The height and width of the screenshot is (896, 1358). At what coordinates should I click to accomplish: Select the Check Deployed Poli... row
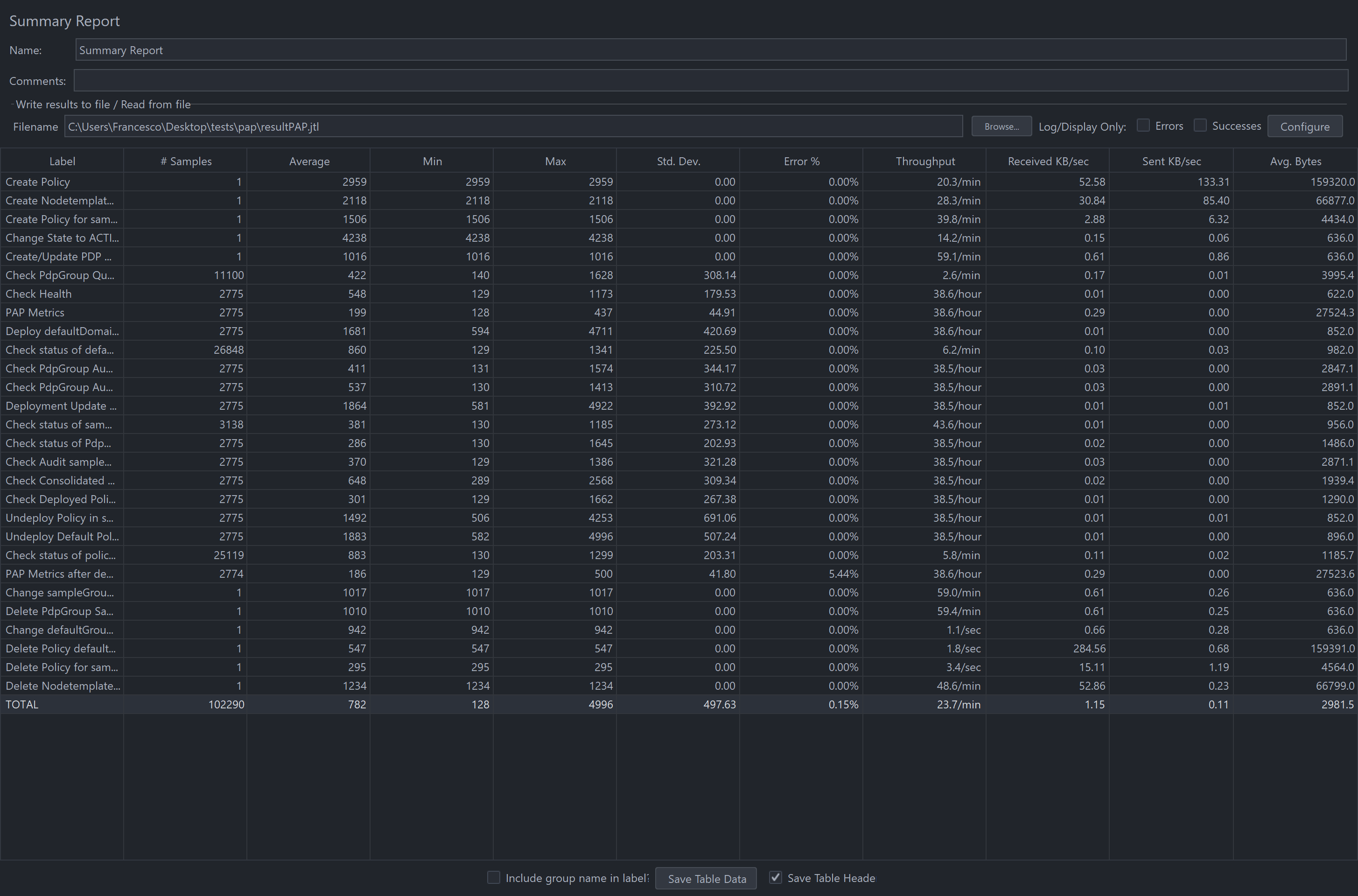(679, 499)
